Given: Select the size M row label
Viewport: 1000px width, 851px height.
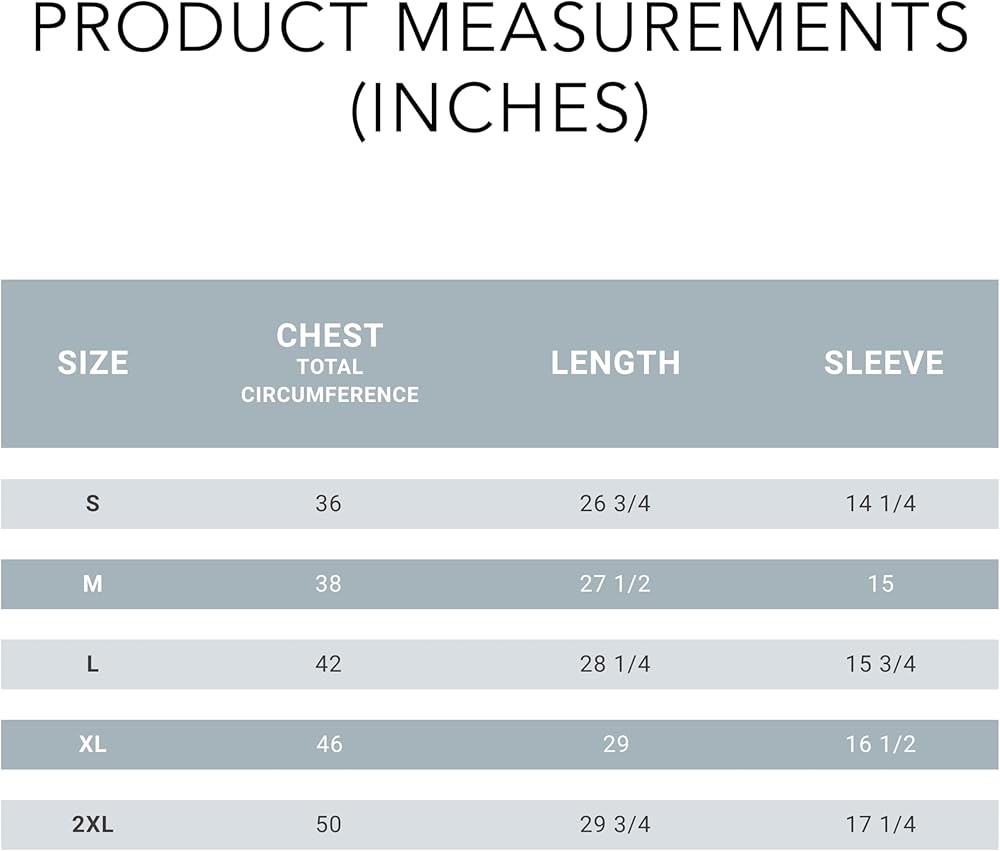Looking at the screenshot, I should 93,584.
